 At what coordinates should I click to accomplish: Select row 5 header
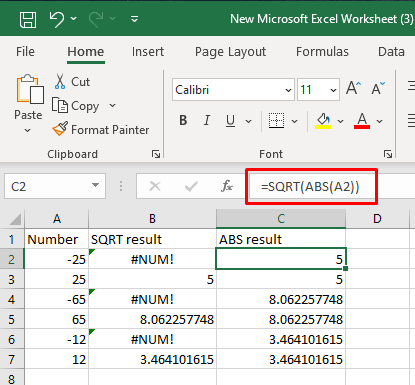click(x=12, y=319)
